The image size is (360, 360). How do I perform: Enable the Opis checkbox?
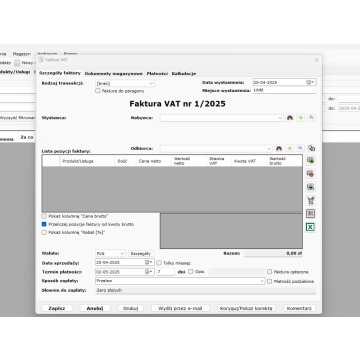point(191,272)
